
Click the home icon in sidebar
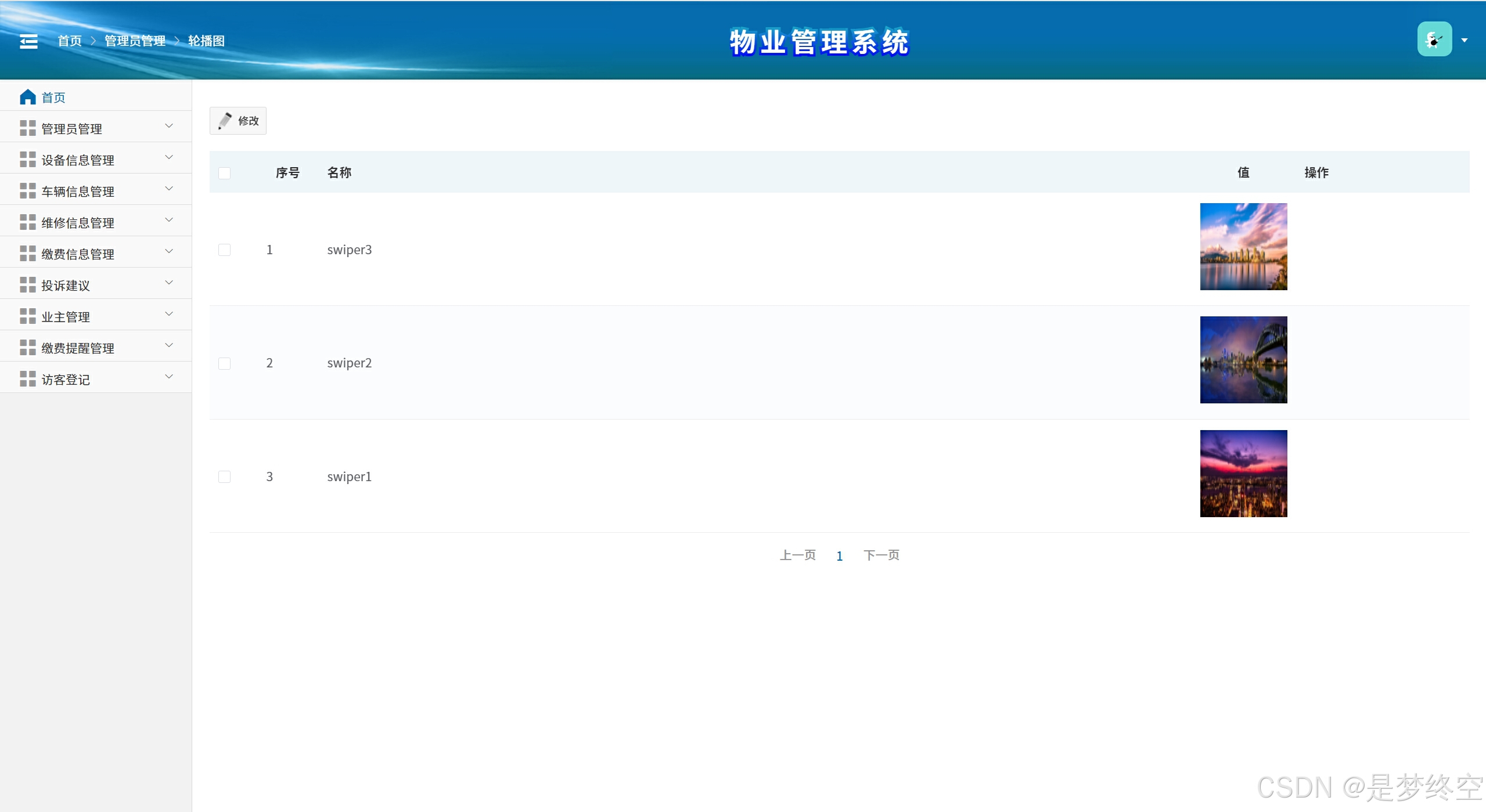click(x=28, y=97)
